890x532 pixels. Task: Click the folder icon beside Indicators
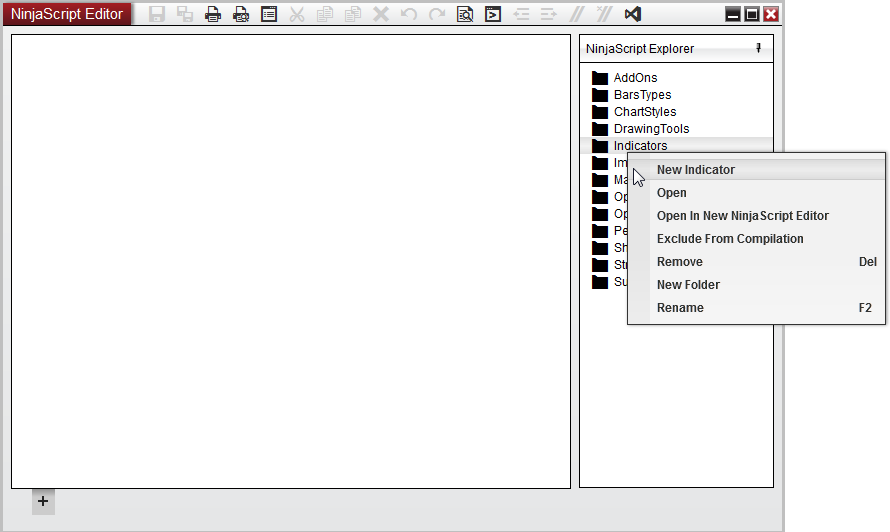coord(599,146)
